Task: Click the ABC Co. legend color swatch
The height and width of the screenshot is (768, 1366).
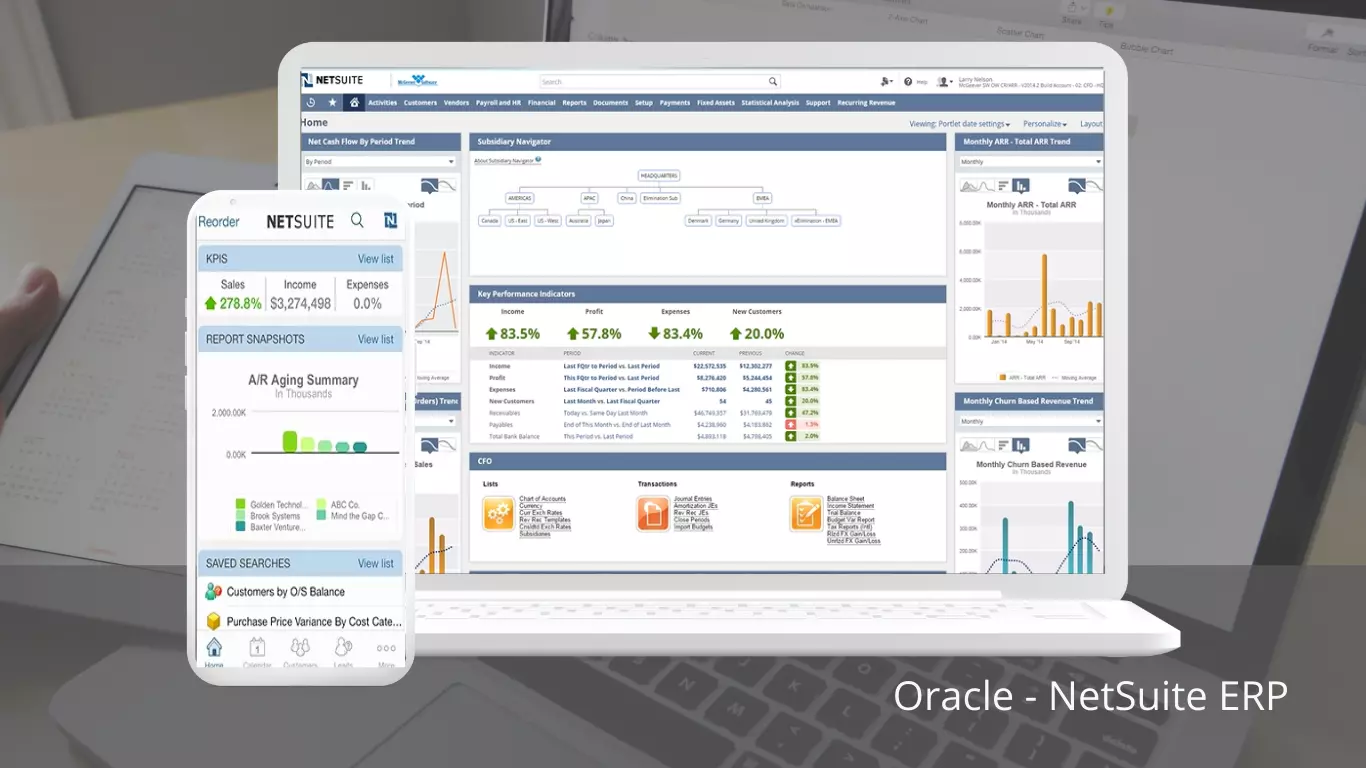Action: [x=321, y=505]
